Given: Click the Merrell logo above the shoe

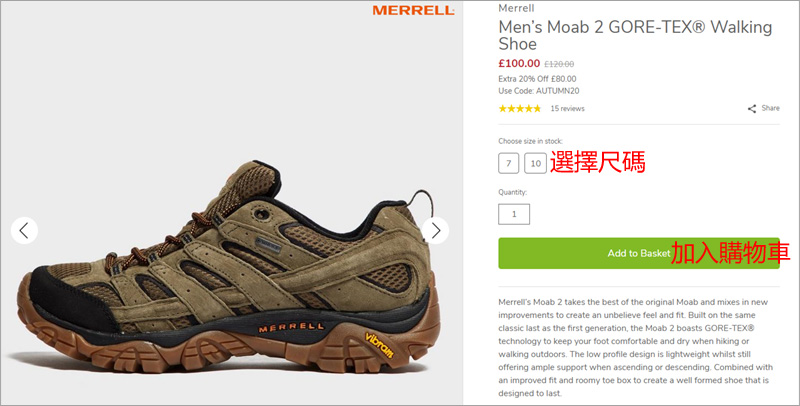Looking at the screenshot, I should click(413, 10).
